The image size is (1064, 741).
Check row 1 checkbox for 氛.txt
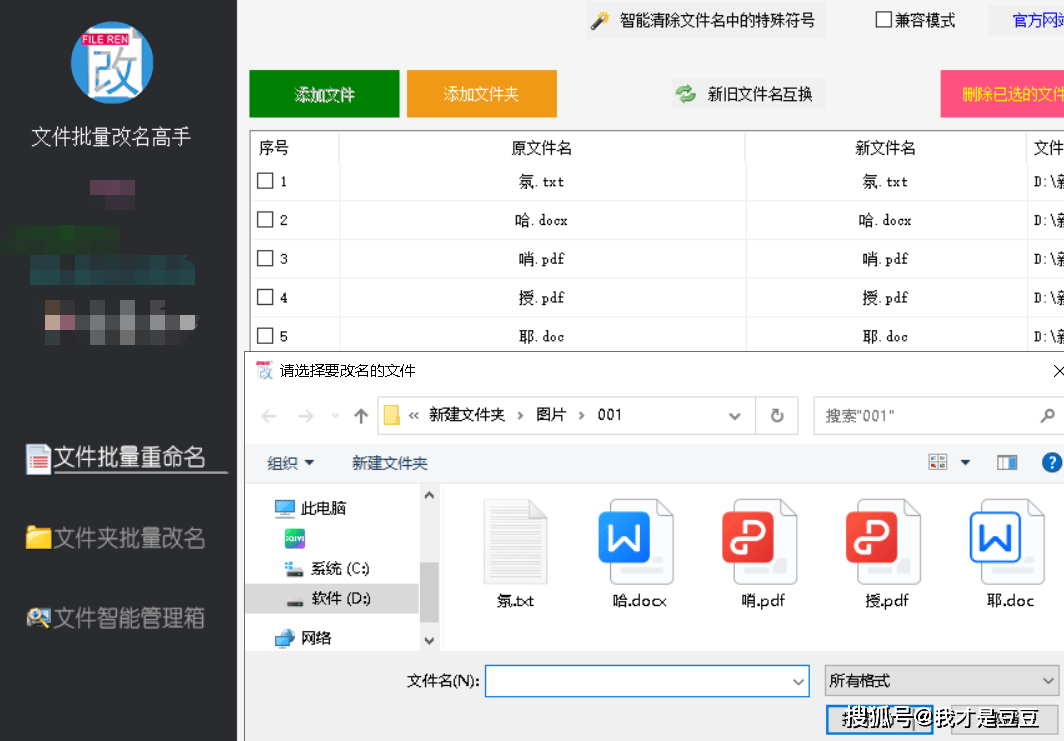pos(265,180)
